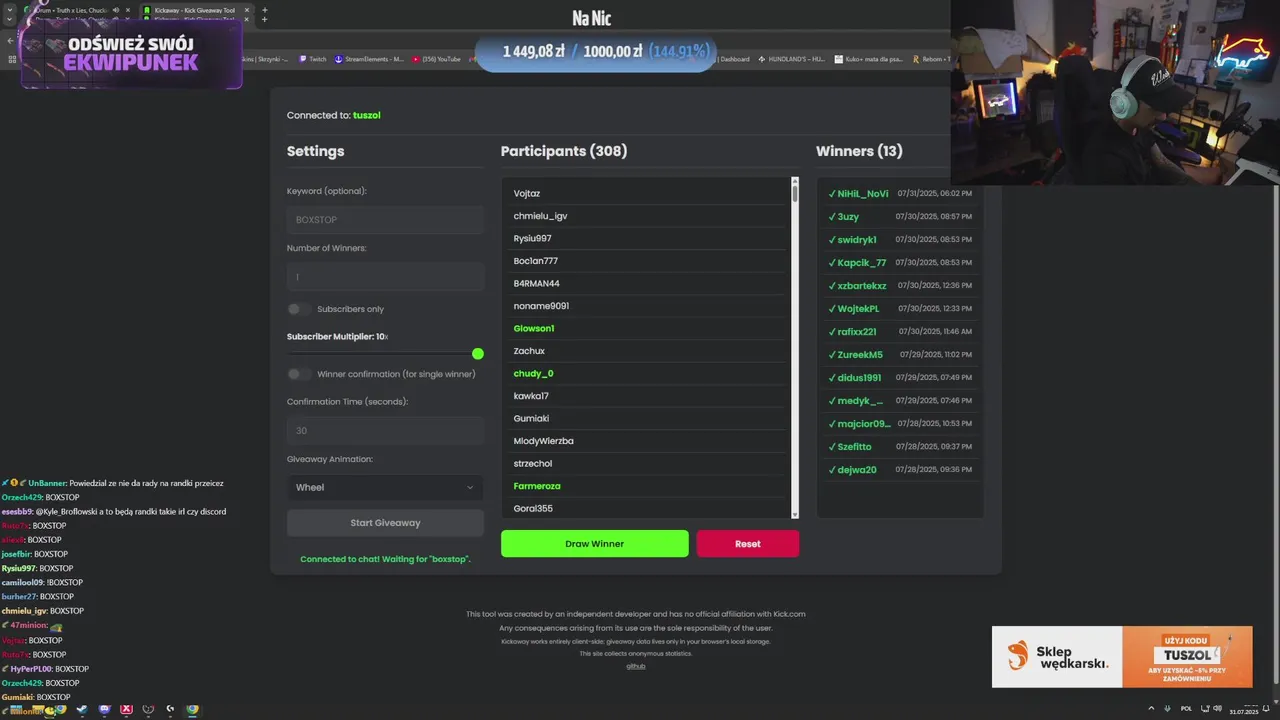Open the github link in footer
This screenshot has height=720, width=1280.
tap(636, 666)
